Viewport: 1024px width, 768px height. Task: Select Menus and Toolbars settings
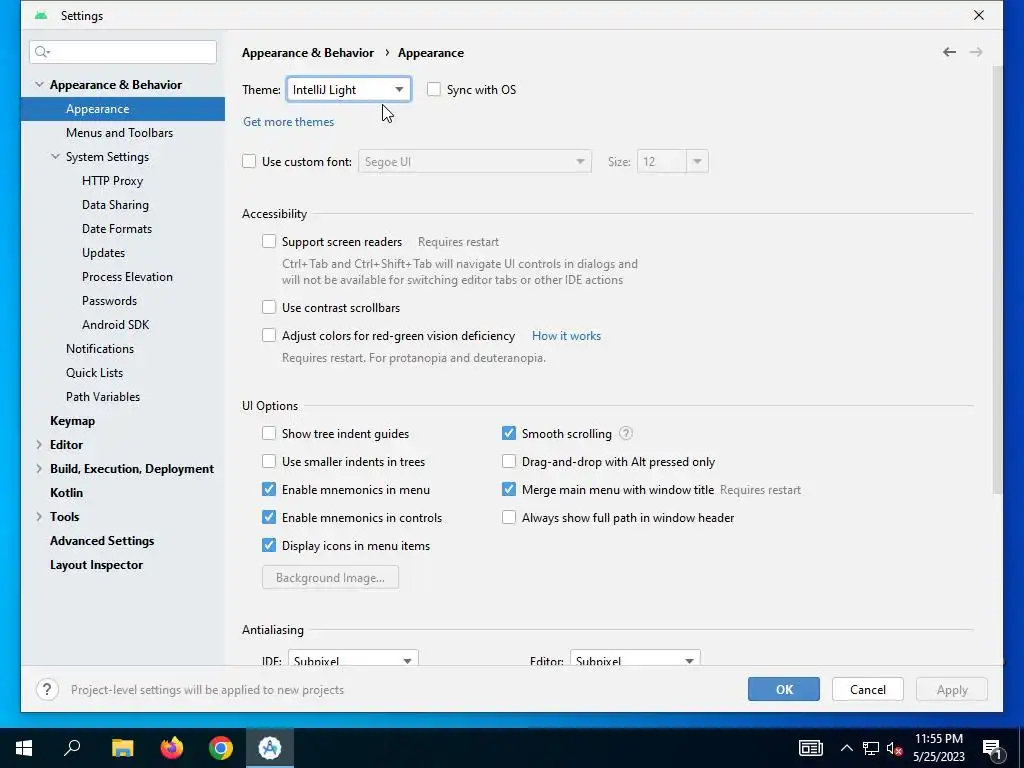(x=120, y=133)
